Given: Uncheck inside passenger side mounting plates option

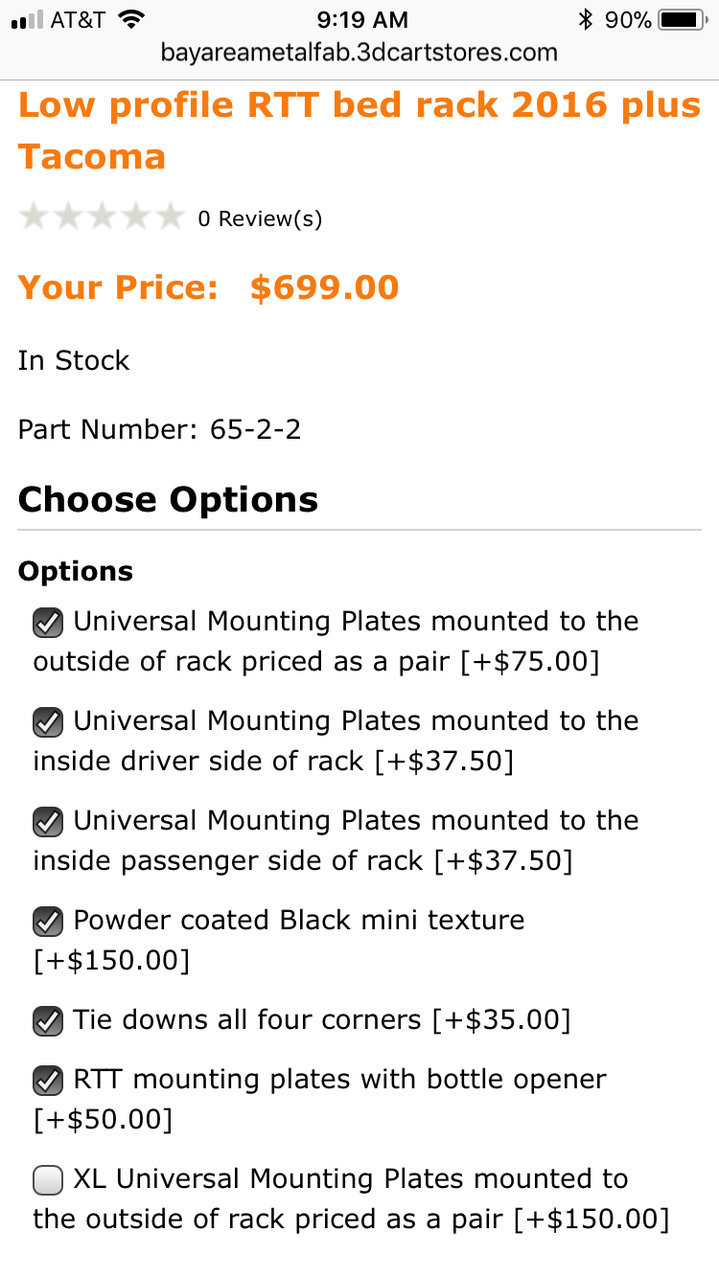Looking at the screenshot, I should [x=47, y=822].
